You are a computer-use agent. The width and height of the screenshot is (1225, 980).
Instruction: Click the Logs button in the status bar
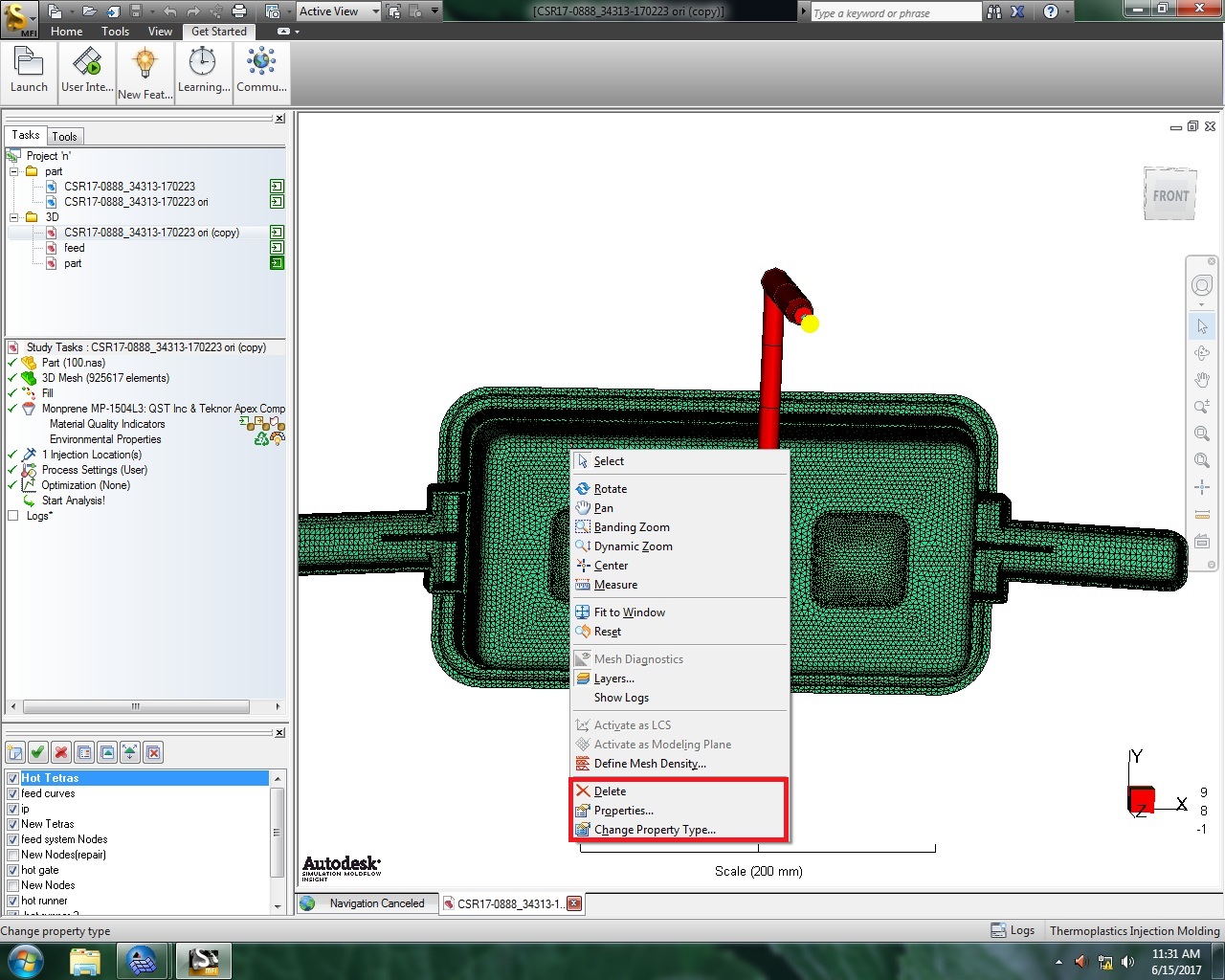click(1012, 929)
